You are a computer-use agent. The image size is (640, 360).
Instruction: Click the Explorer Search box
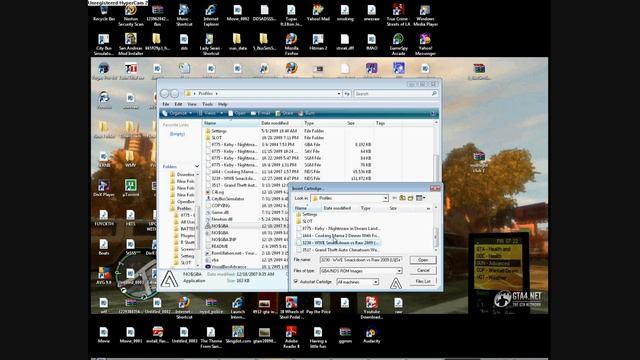pos(396,93)
